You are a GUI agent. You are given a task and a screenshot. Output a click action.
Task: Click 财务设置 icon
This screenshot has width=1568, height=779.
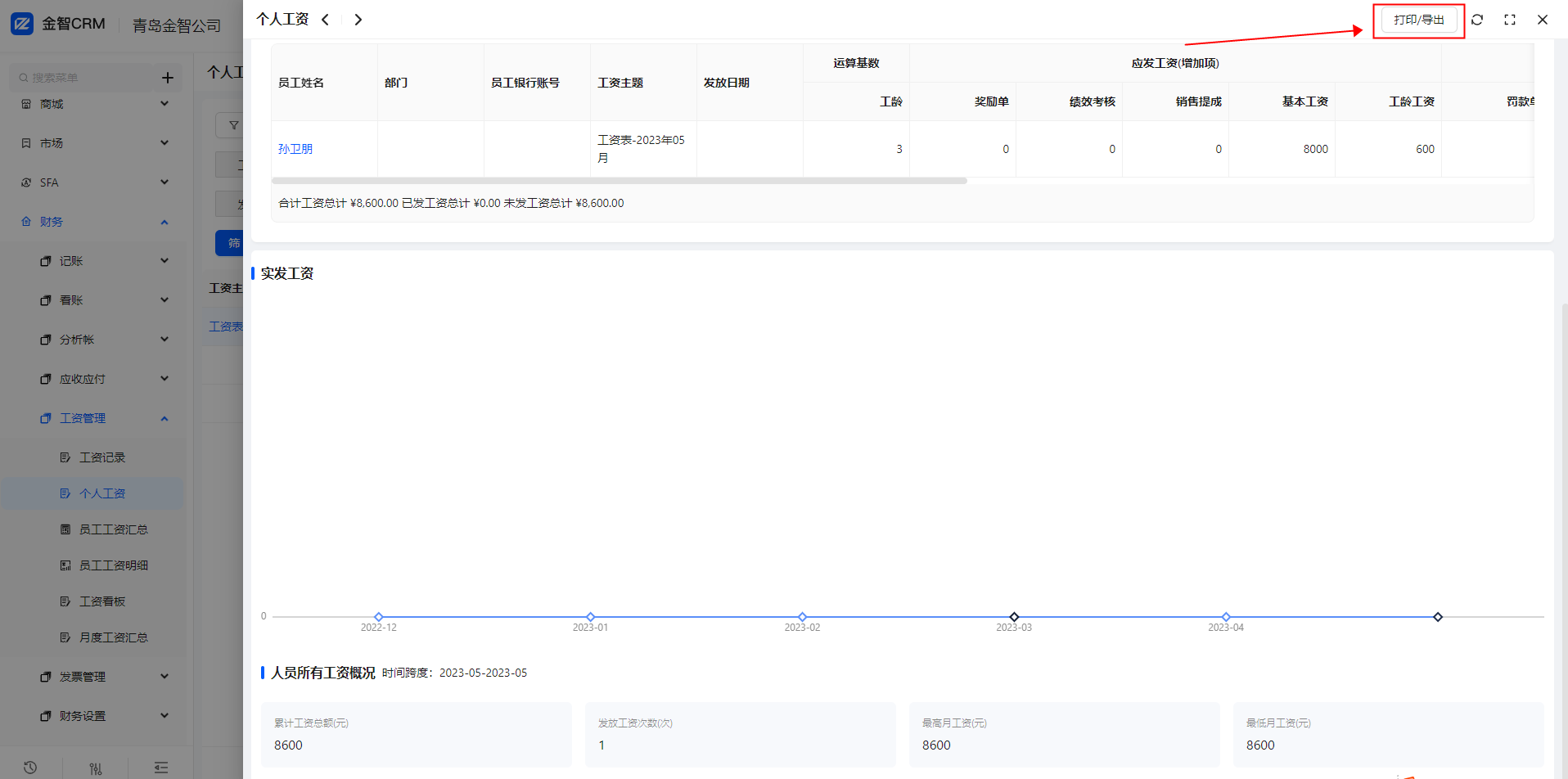(46, 716)
